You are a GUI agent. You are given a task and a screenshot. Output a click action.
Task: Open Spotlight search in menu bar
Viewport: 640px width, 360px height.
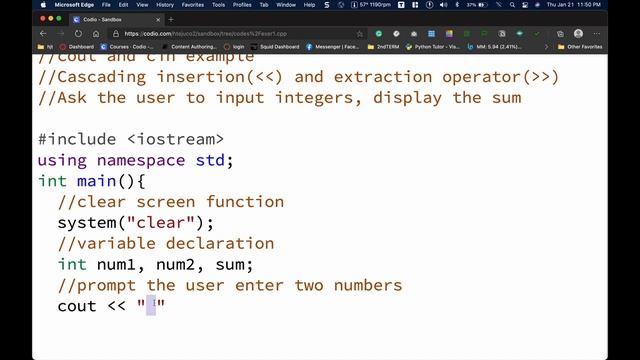[x=512, y=5]
